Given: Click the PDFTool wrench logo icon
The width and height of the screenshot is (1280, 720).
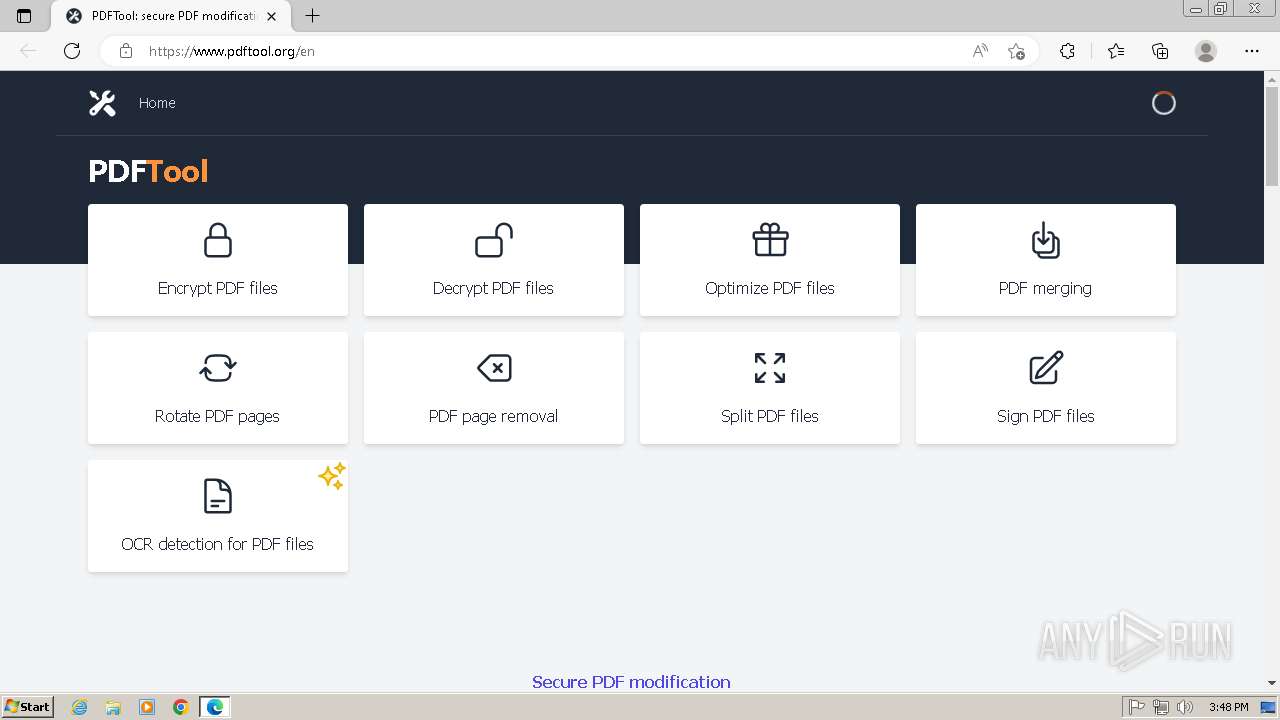Looking at the screenshot, I should 102,103.
